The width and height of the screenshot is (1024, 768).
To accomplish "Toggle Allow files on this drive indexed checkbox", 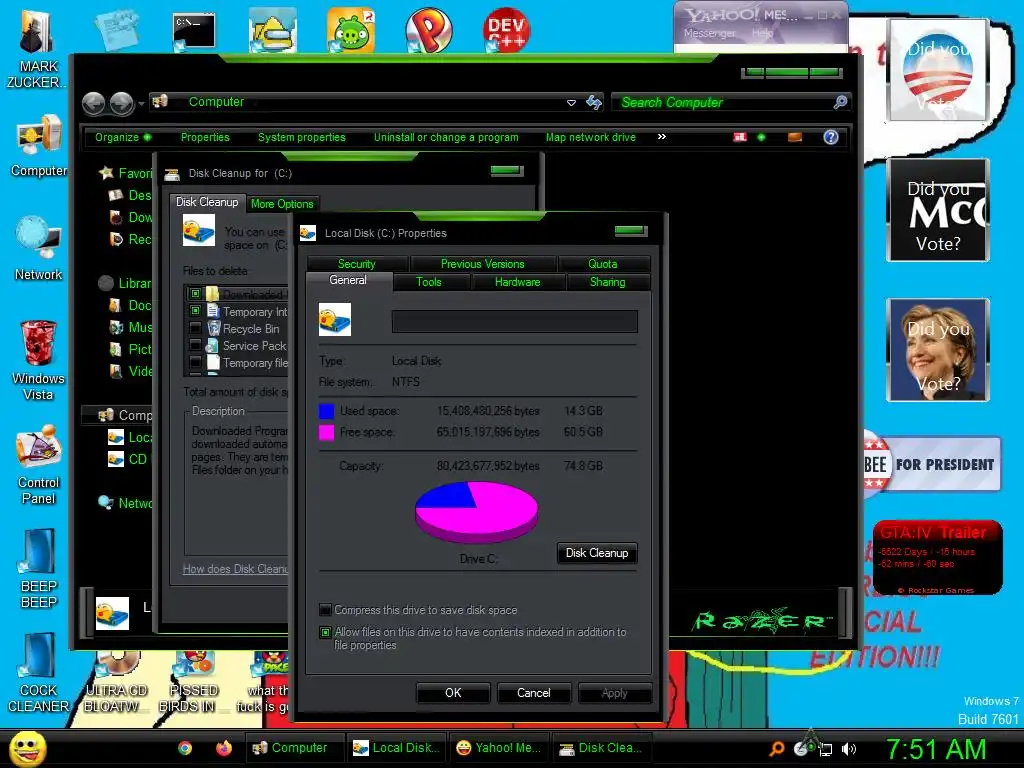I will (325, 632).
